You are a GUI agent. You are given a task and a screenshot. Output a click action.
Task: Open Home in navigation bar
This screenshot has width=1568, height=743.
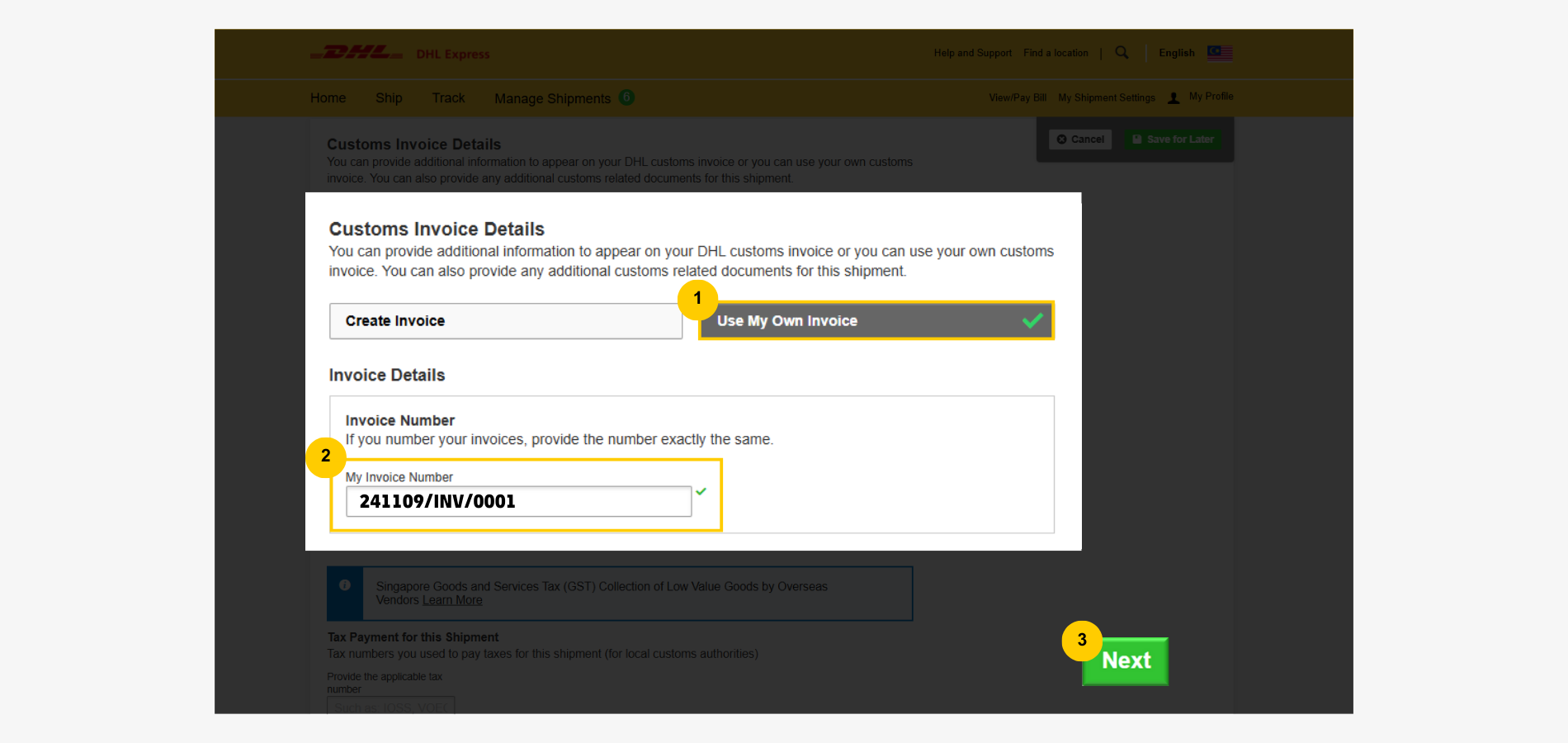coord(328,97)
